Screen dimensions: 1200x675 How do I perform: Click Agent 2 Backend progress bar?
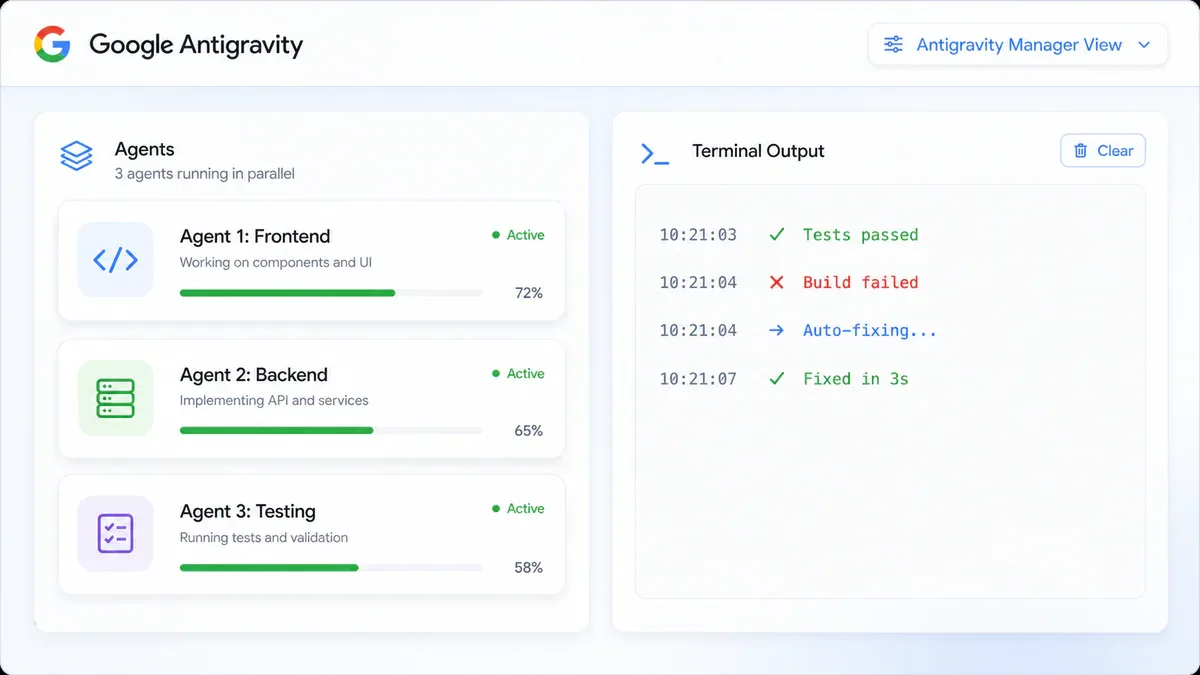pos(331,431)
